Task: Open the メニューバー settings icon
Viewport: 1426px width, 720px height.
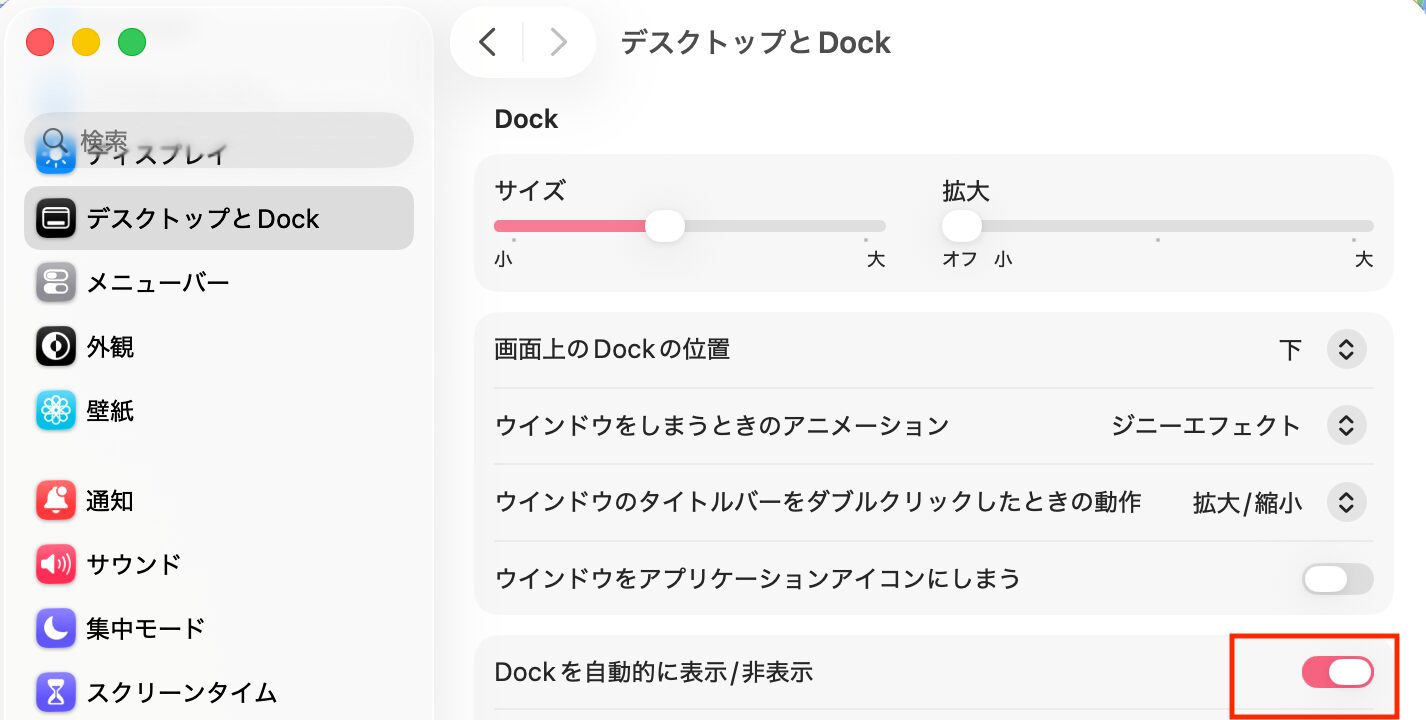Action: (56, 283)
